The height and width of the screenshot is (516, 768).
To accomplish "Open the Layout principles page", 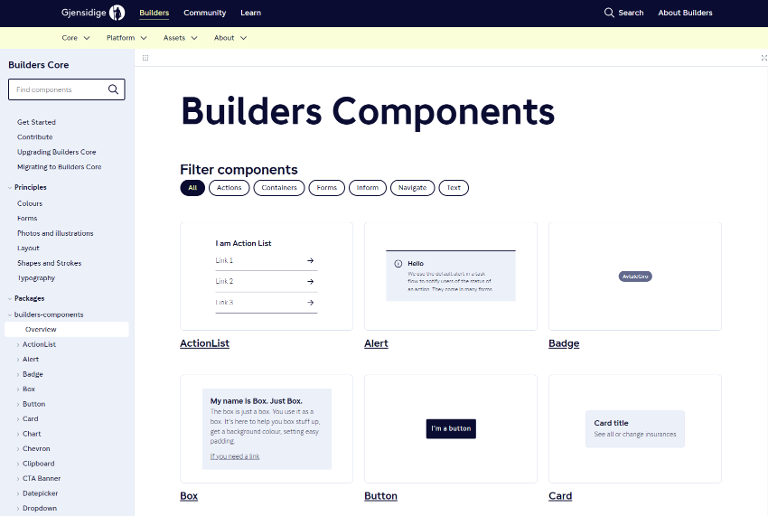I will [28, 248].
